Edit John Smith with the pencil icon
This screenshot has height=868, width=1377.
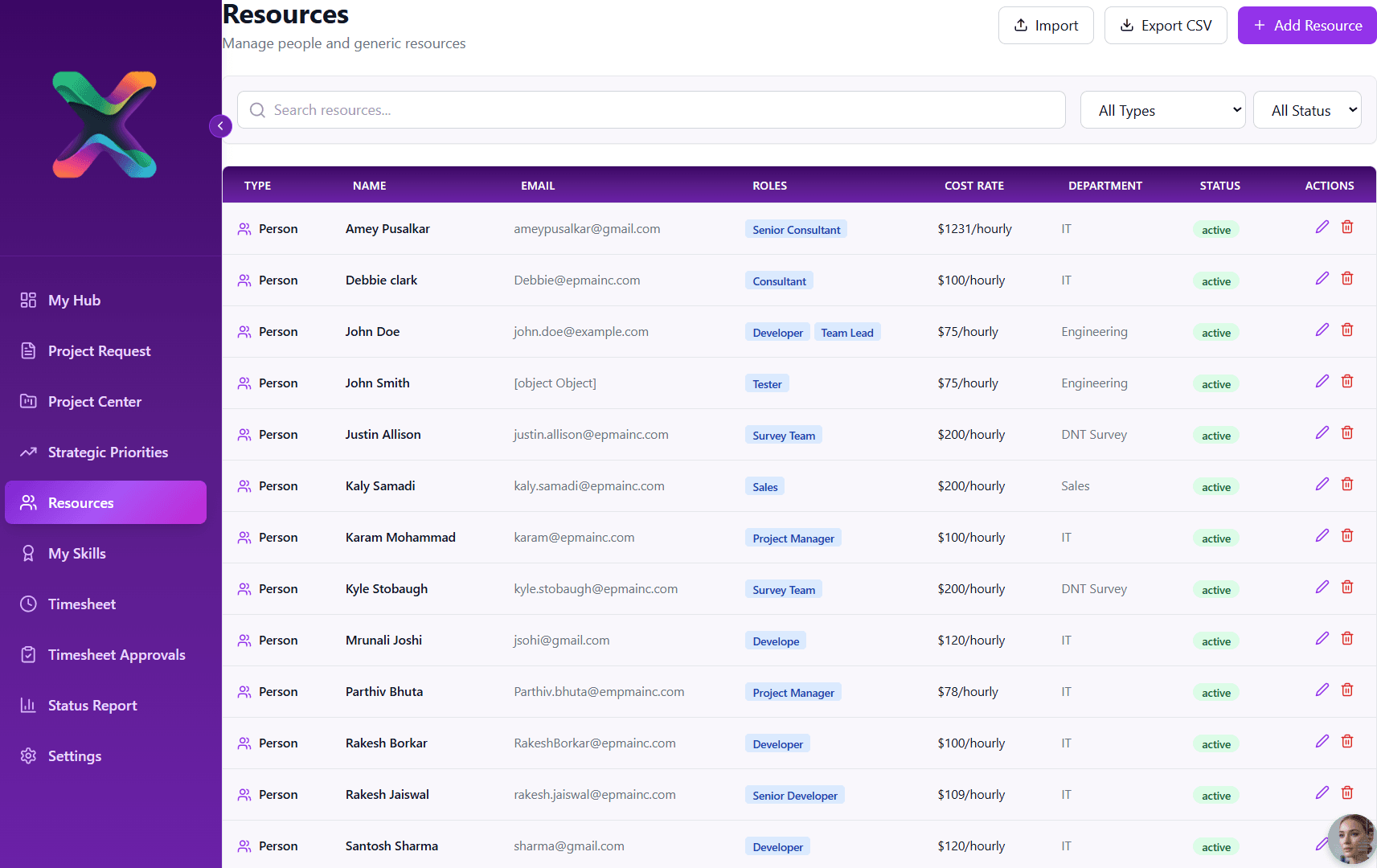tap(1322, 382)
